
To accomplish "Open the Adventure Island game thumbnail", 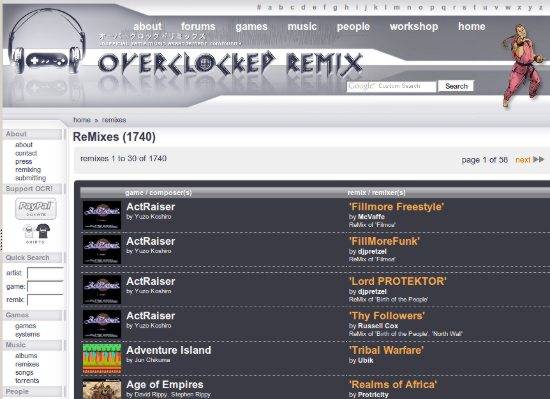I will coord(102,359).
